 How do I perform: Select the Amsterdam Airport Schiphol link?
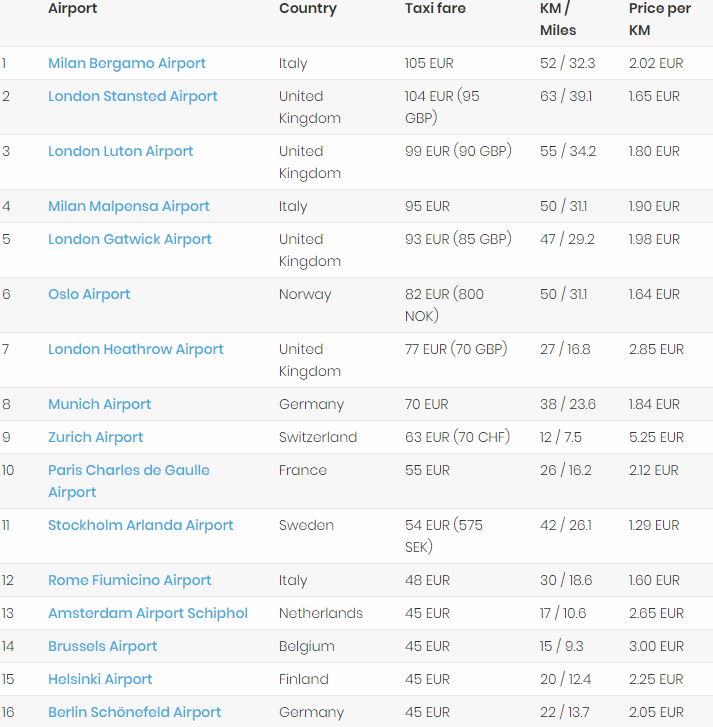tap(148, 613)
